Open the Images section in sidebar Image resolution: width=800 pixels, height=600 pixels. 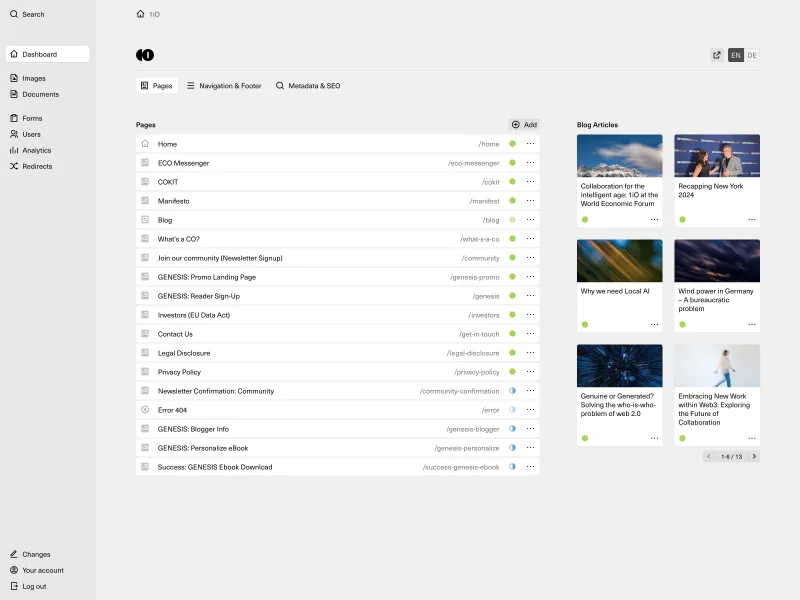33,78
